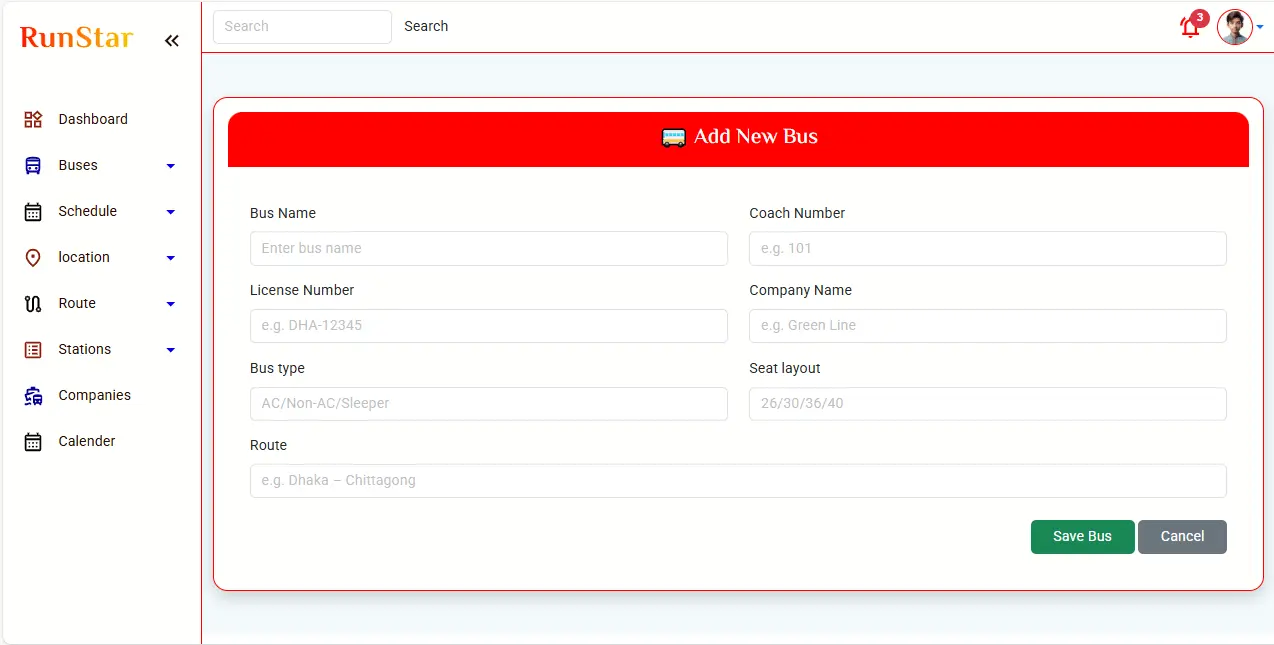Focus the Seat layout input field

pos(988,403)
